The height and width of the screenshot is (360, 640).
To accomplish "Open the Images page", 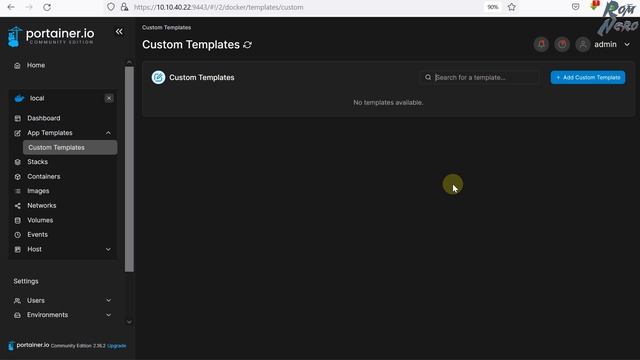I will (38, 191).
